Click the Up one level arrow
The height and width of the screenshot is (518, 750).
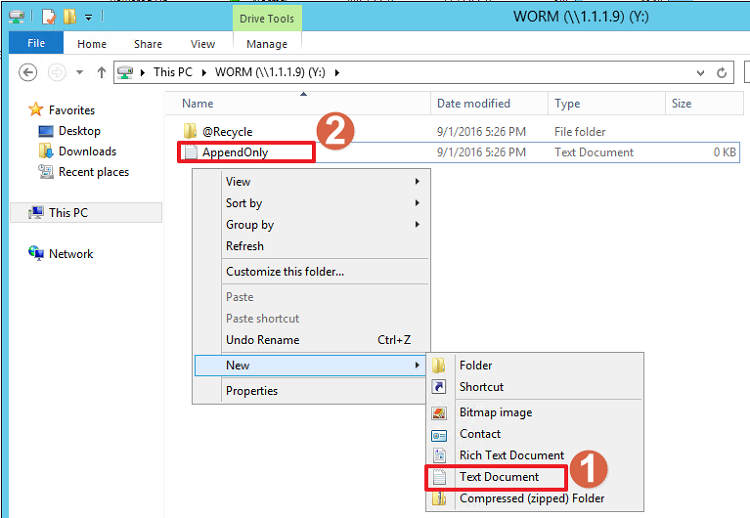pos(101,72)
